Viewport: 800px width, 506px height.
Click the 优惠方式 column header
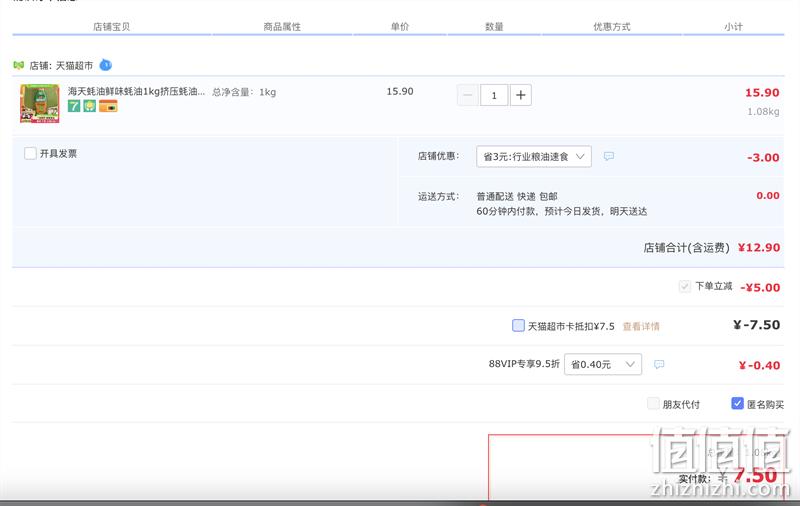[x=612, y=27]
